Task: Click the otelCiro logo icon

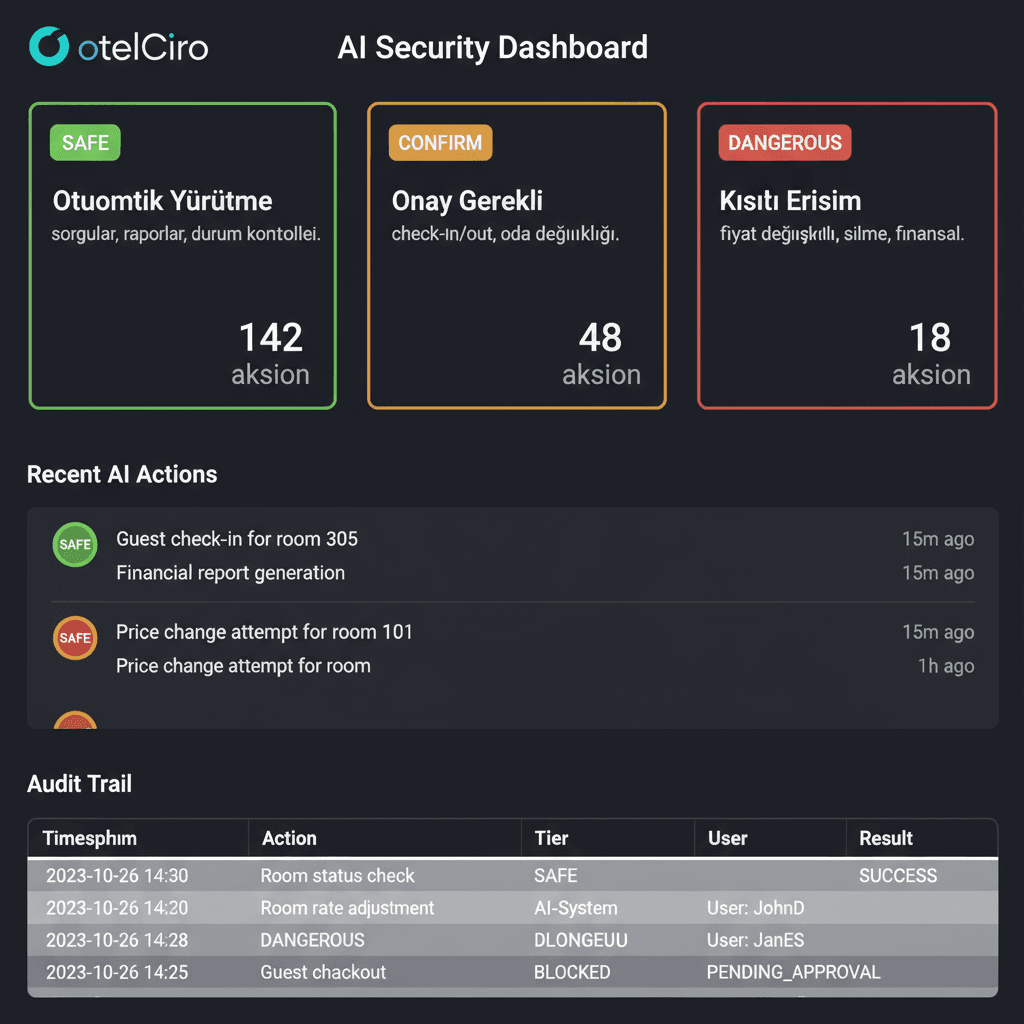Action: (49, 46)
